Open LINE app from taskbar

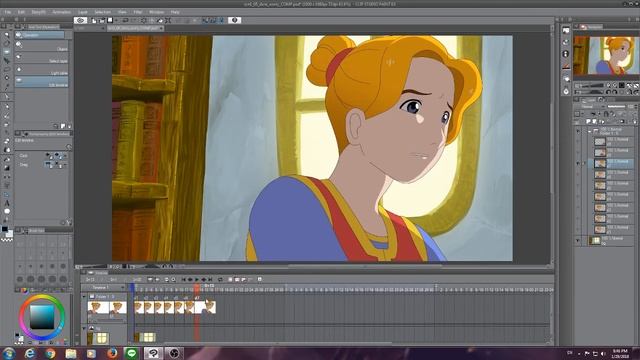tap(131, 353)
